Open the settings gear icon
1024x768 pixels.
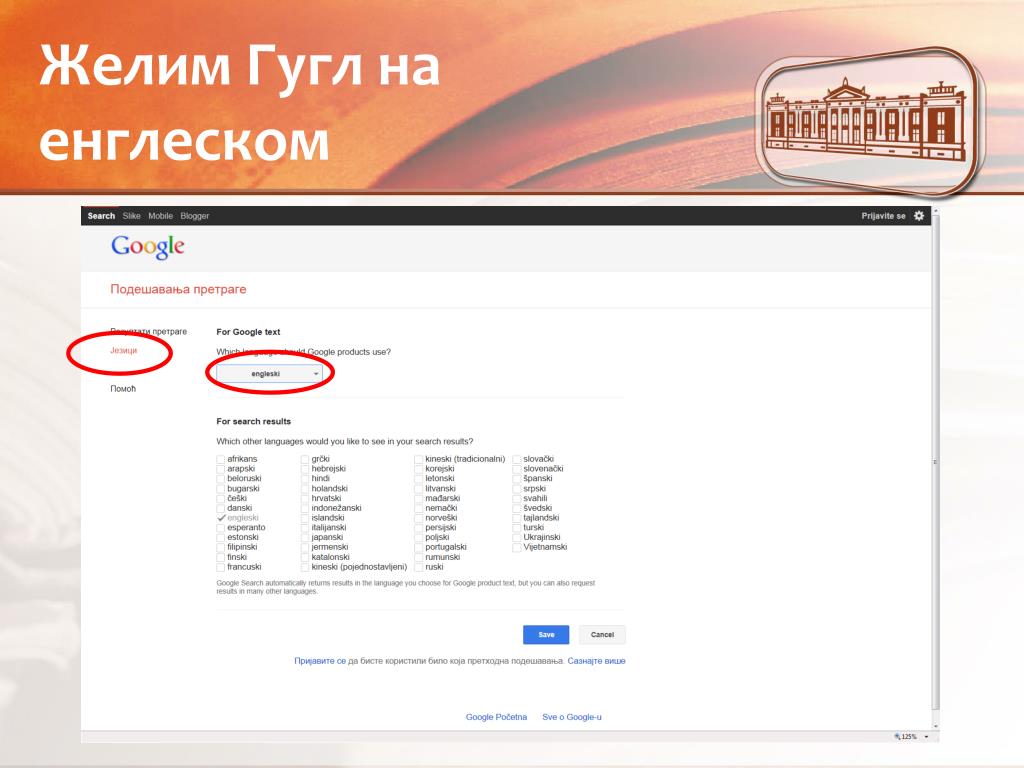coord(919,216)
